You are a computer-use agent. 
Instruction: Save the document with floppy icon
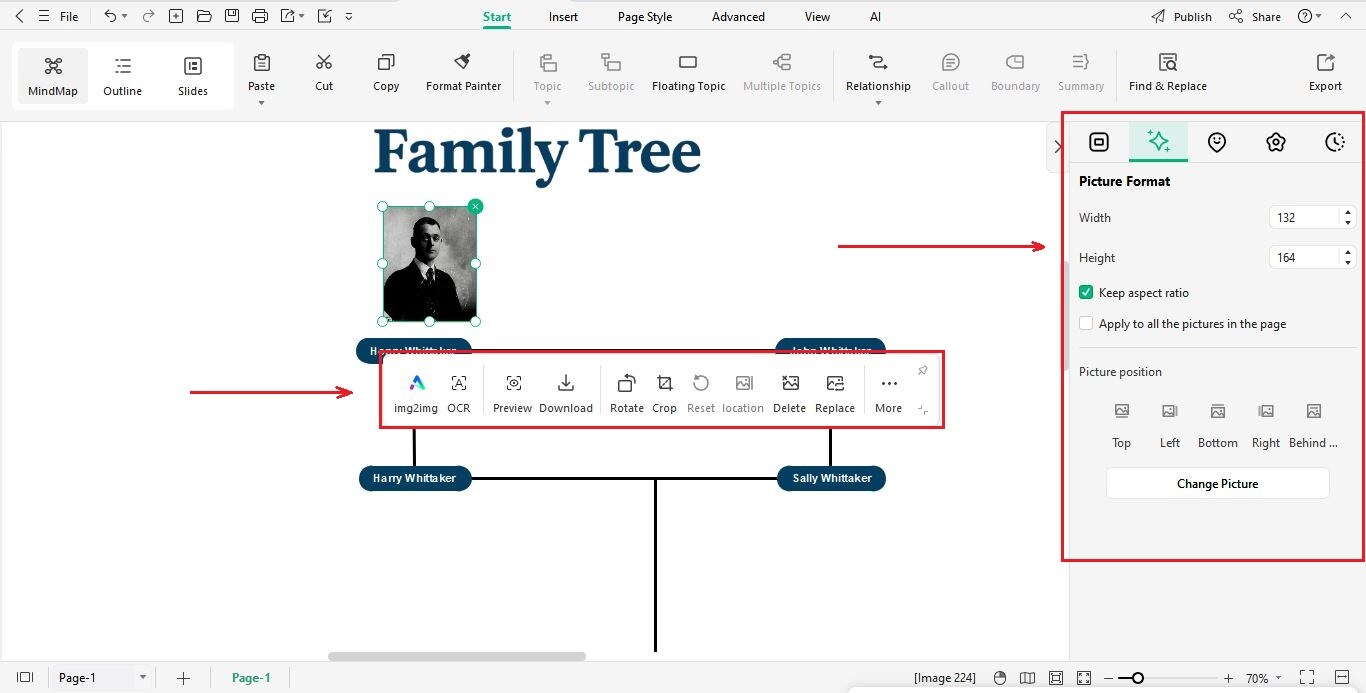[x=232, y=16]
